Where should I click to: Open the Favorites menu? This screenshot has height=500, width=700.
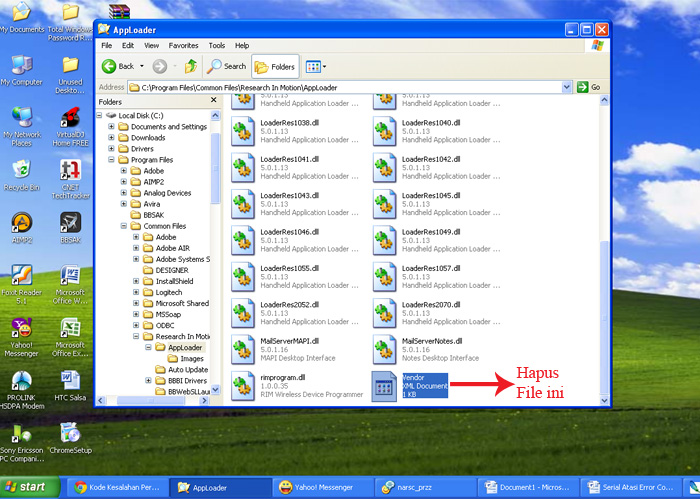[x=183, y=45]
